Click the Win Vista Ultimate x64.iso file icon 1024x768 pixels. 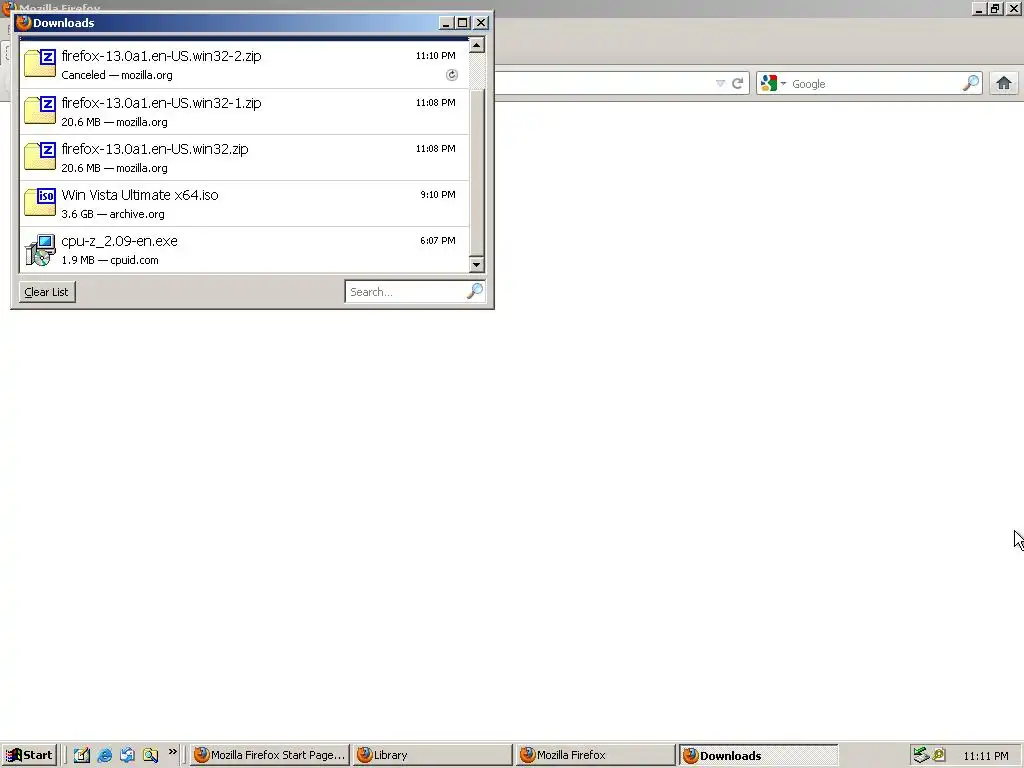pyautogui.click(x=40, y=202)
